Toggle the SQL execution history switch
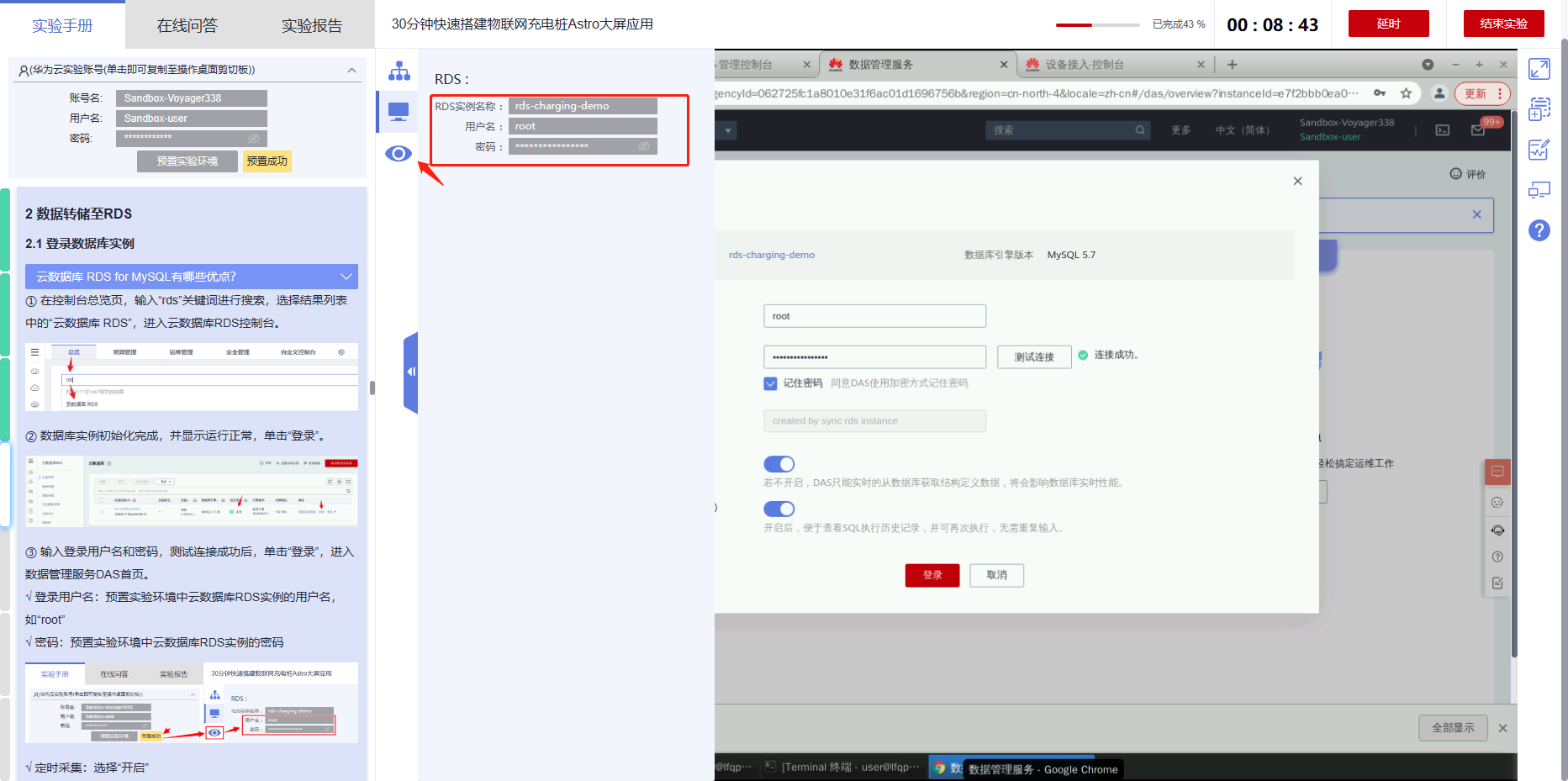1568x781 pixels. click(x=779, y=509)
